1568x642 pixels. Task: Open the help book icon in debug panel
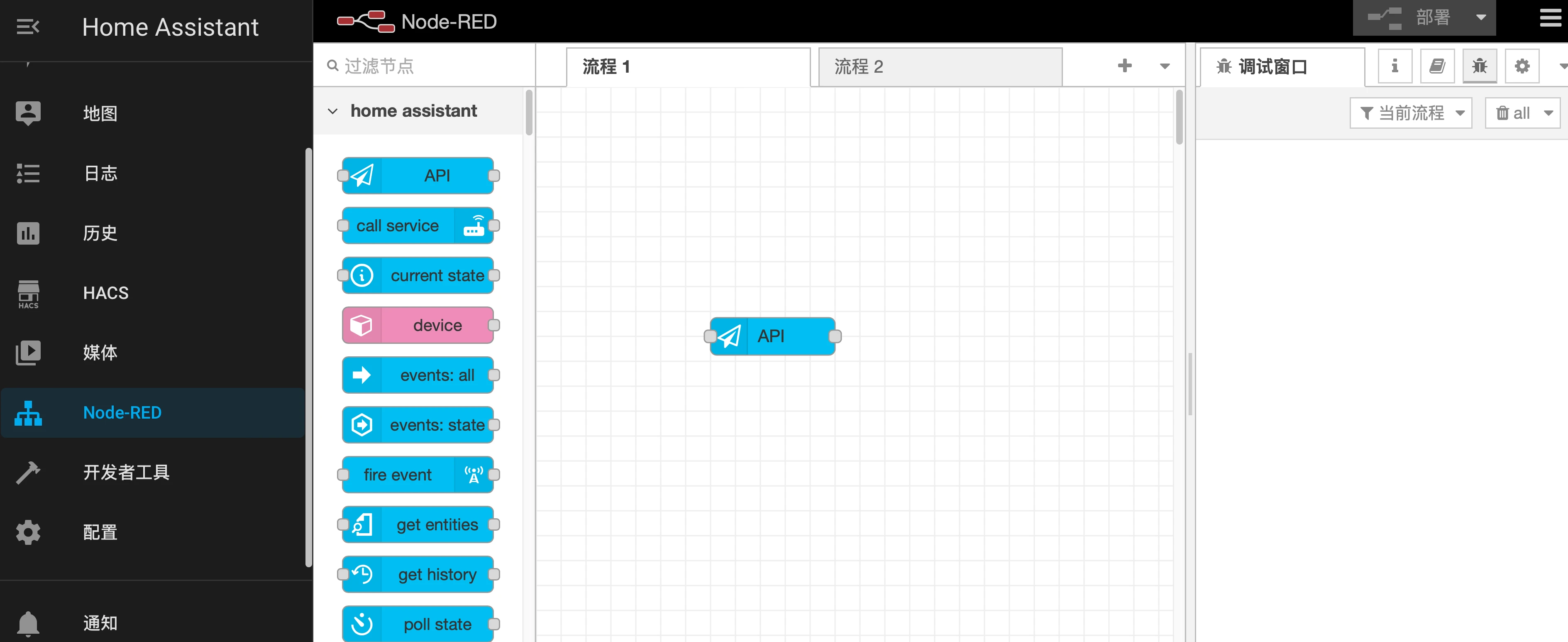[x=1437, y=66]
